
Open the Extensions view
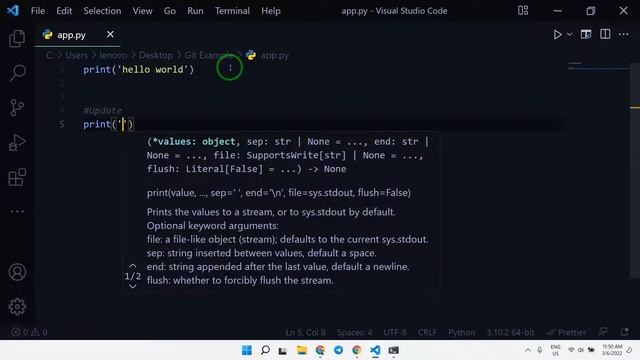click(x=17, y=177)
